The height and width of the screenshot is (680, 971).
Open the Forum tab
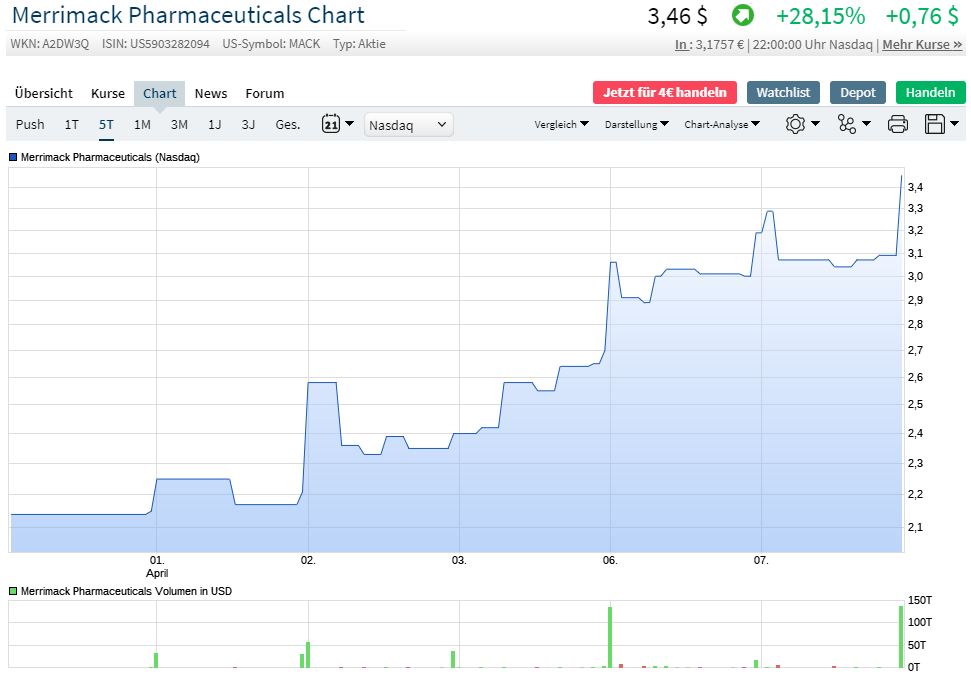(264, 93)
